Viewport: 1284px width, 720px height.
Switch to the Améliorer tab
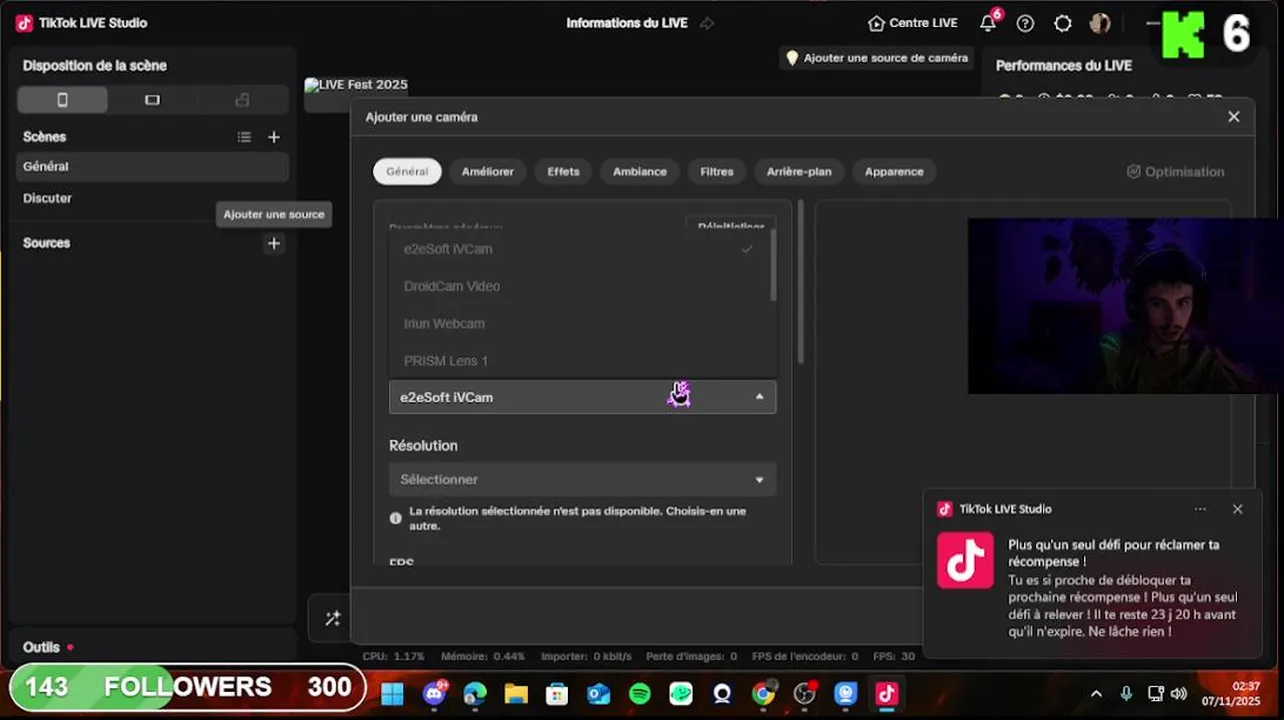pos(488,172)
